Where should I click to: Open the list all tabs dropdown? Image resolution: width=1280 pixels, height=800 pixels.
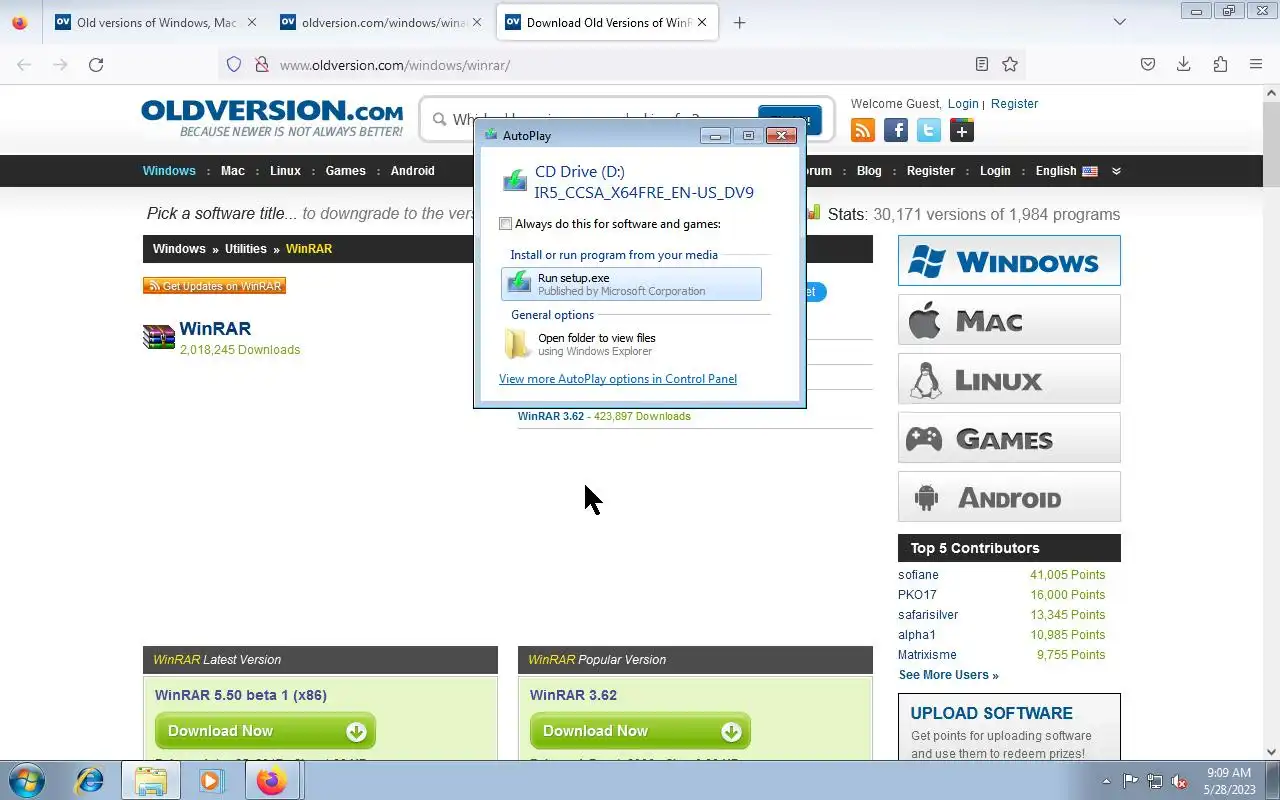click(x=1120, y=22)
